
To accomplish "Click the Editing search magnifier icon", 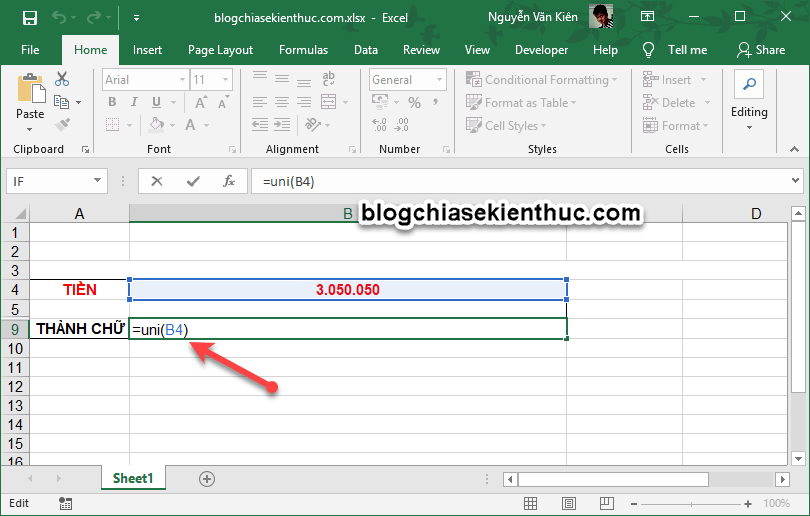I will (x=749, y=84).
